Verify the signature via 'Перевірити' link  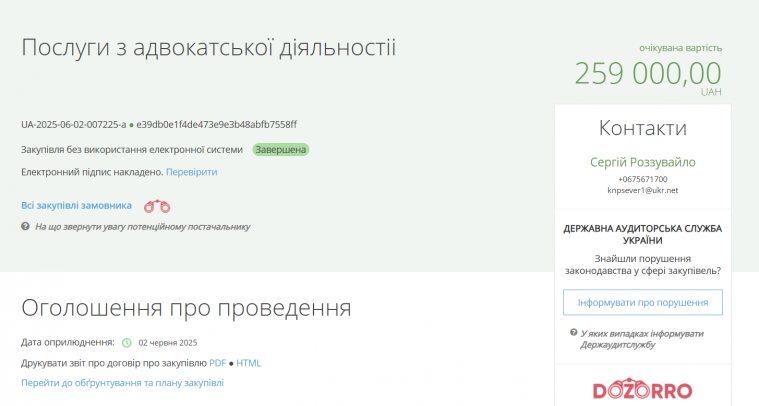pos(191,172)
